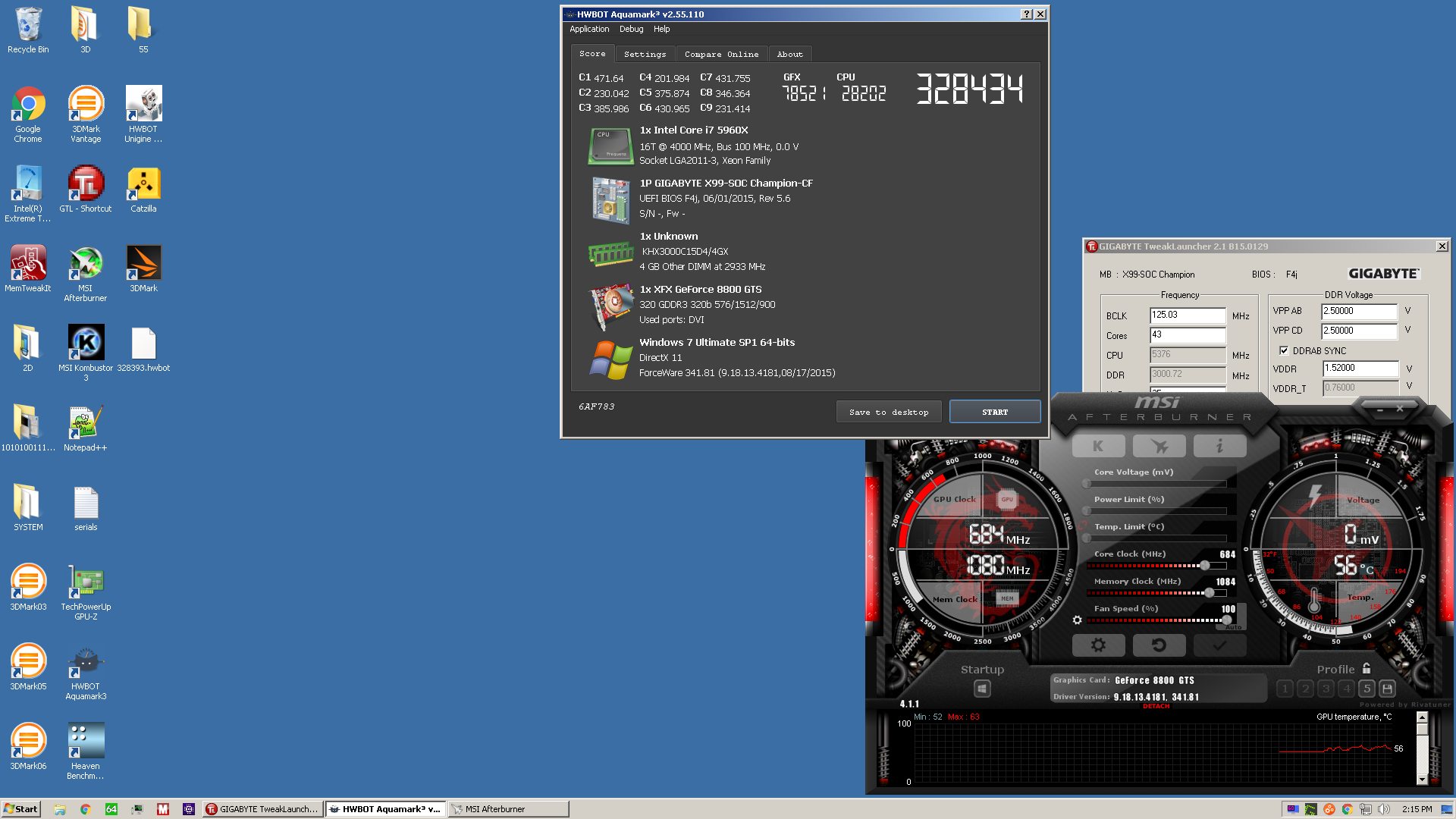The image size is (1456, 819).
Task: Select Afterburner profile slot 5
Action: [1367, 689]
